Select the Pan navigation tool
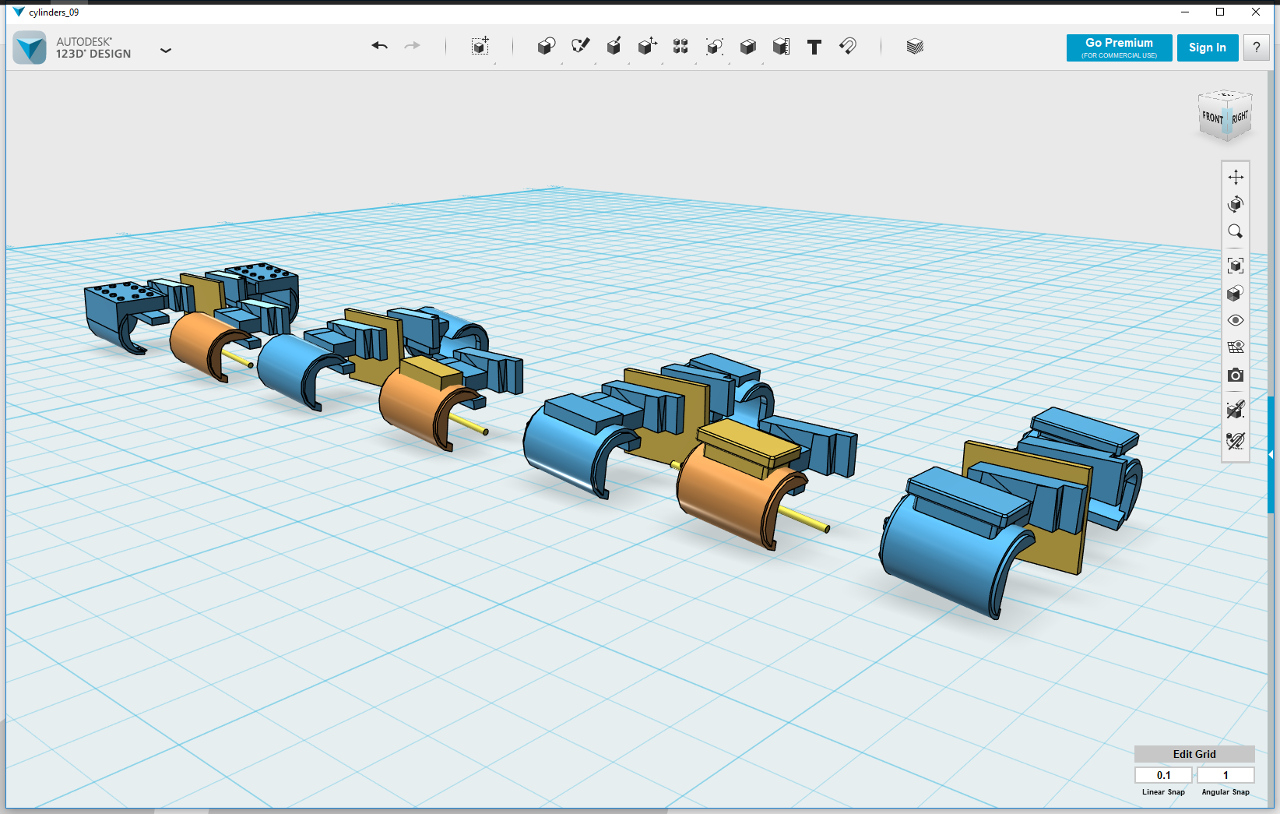The height and width of the screenshot is (814, 1280). coord(1236,177)
